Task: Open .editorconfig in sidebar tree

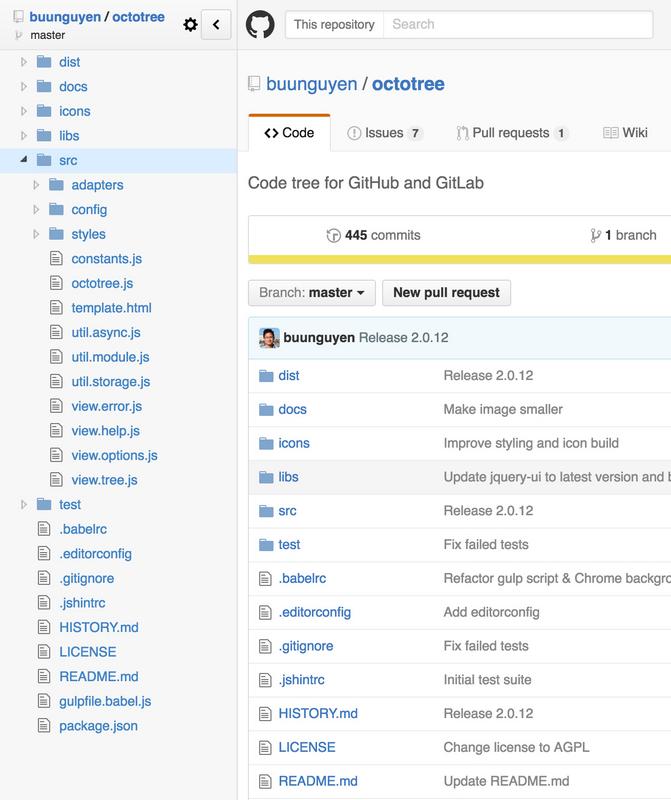Action: click(x=95, y=554)
